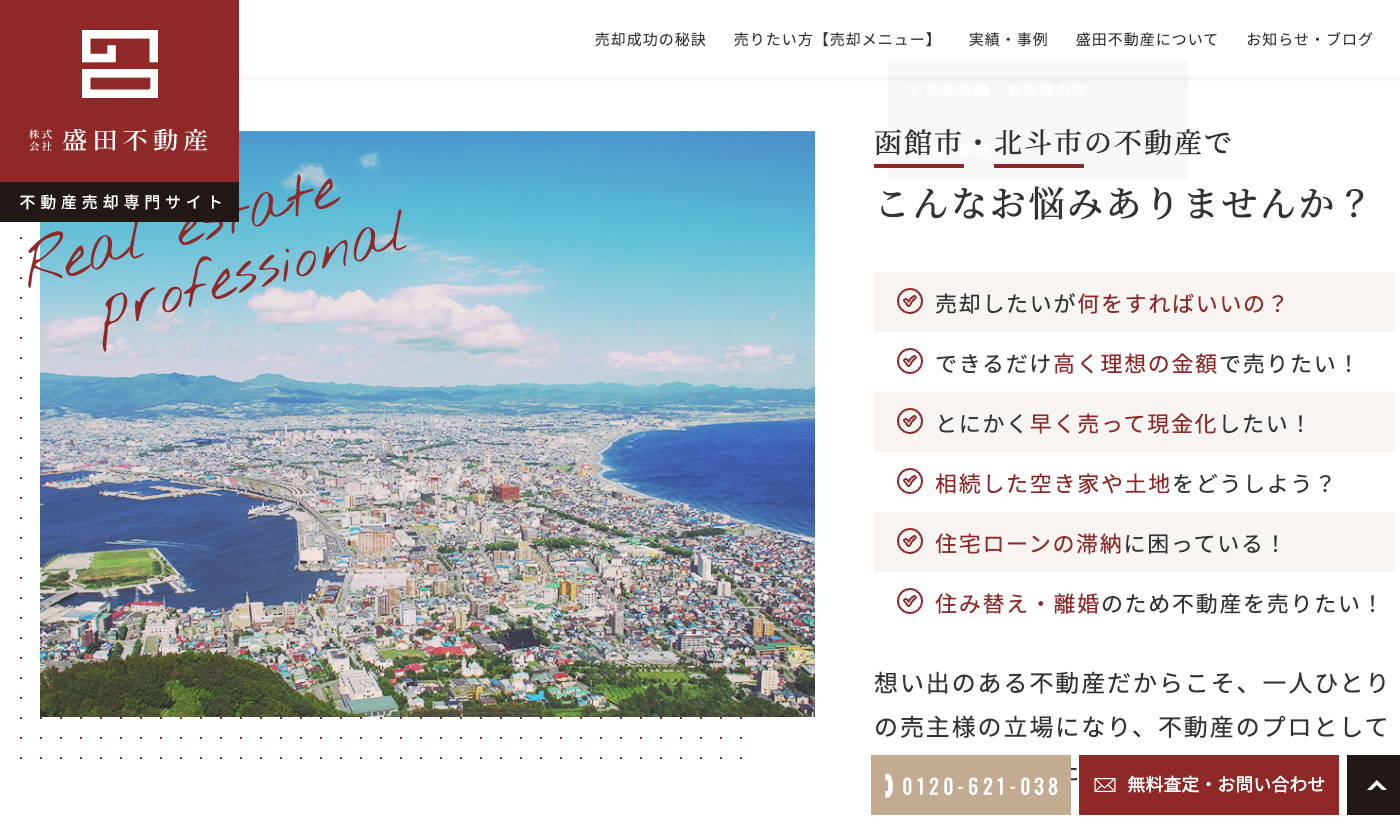Screen dimensions: 1400x835
Task: Click text 相続した空き家や土地をどうしよう？
Action: point(1135,483)
